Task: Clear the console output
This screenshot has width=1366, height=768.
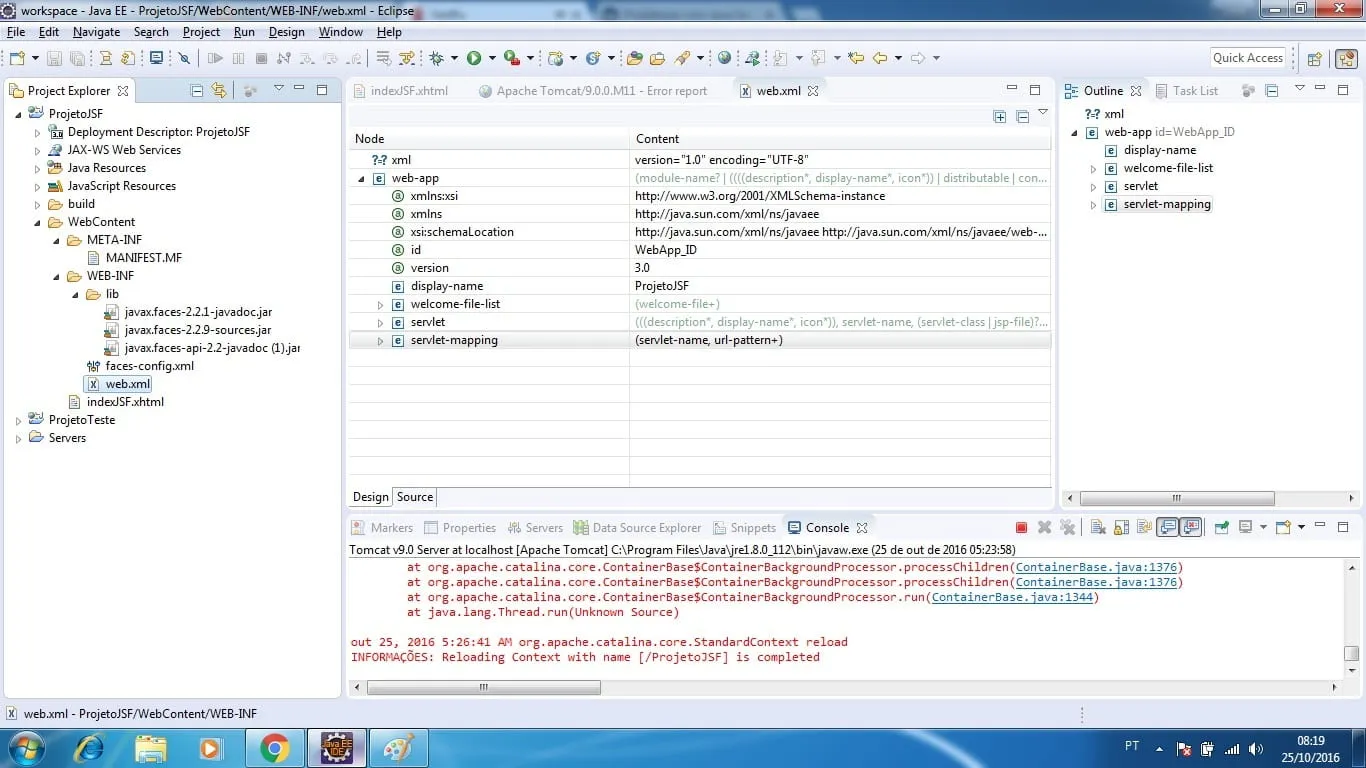Action: point(1097,528)
